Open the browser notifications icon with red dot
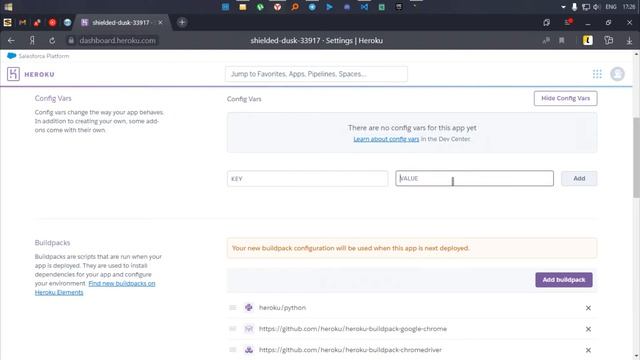Screen dimensions: 640x360 coord(568,22)
